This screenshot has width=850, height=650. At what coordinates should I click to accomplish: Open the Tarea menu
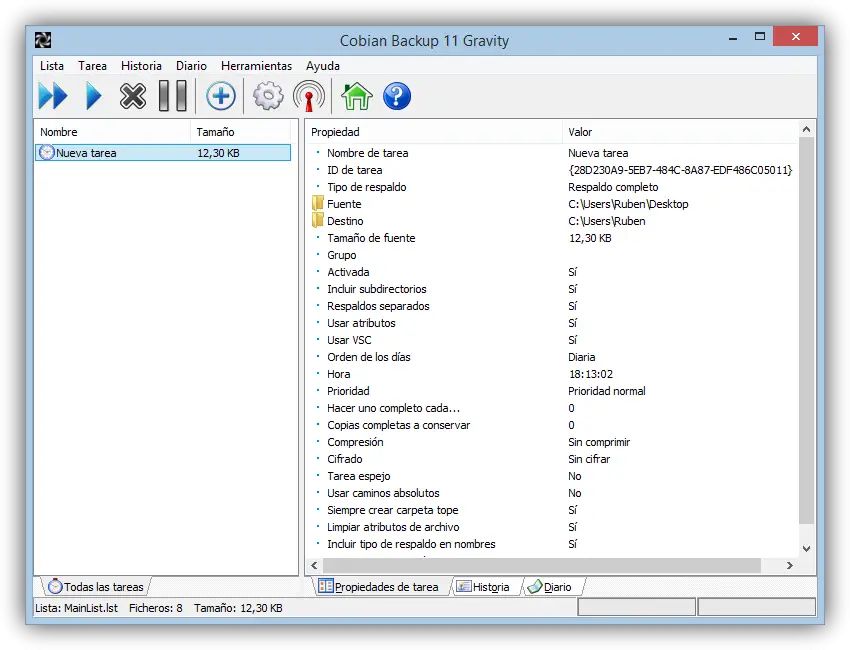click(x=92, y=66)
